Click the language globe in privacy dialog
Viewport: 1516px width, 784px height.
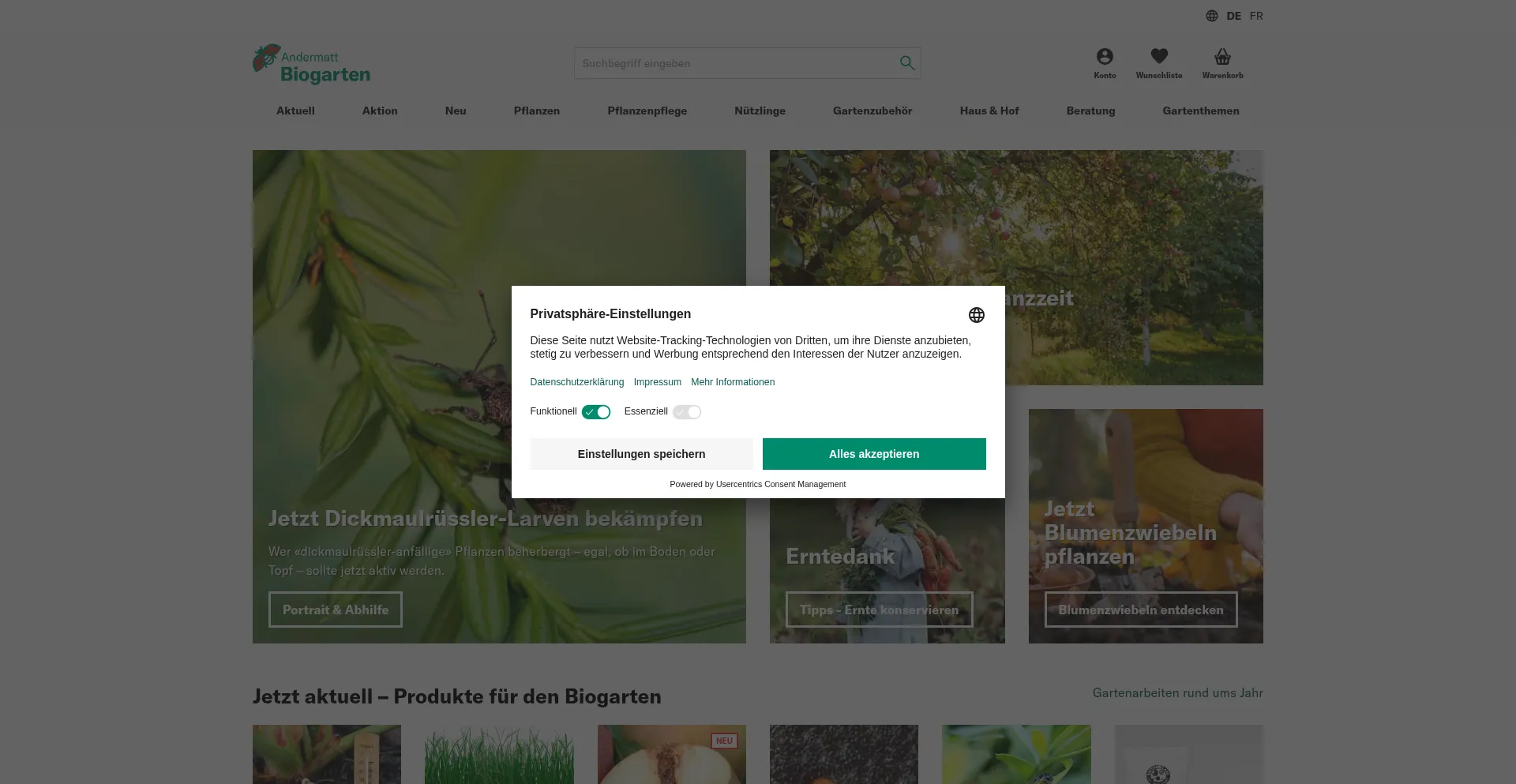coord(977,315)
